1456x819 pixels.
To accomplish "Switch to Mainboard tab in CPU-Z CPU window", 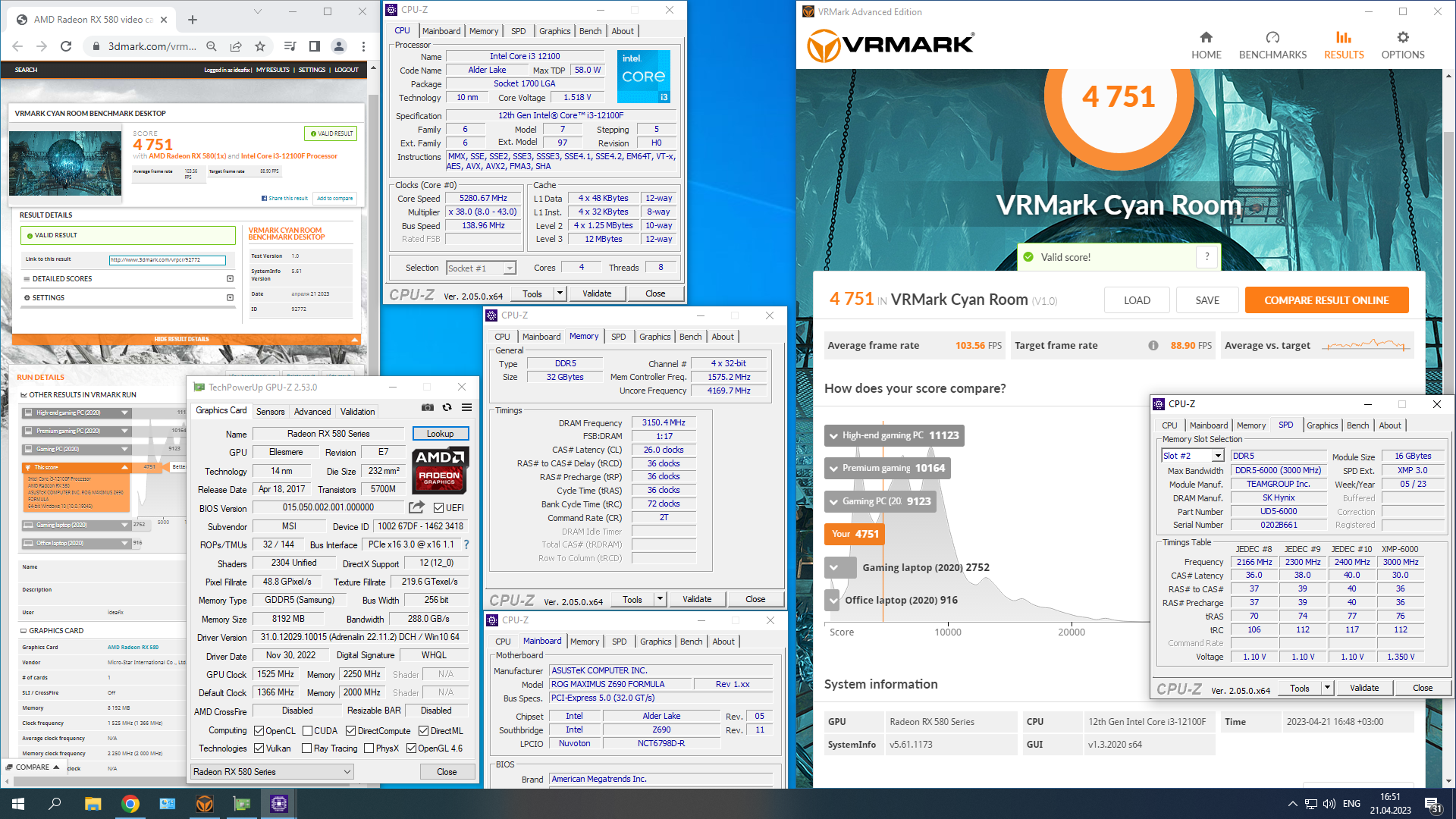I will click(x=441, y=31).
